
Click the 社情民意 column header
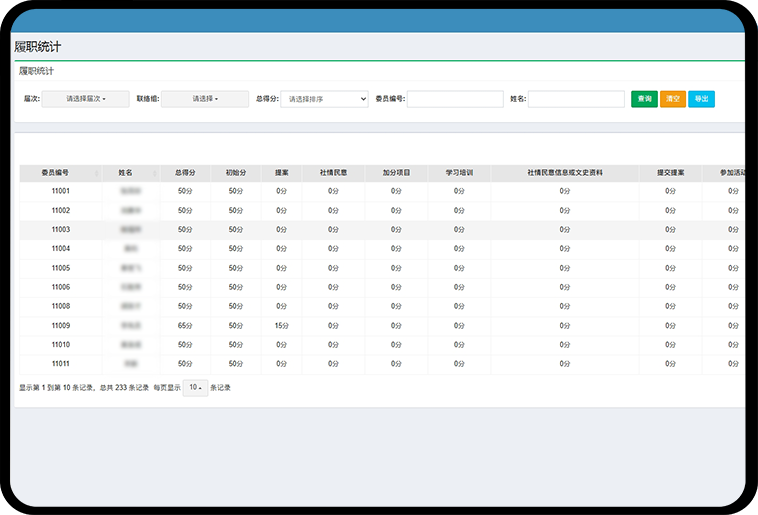[333, 173]
